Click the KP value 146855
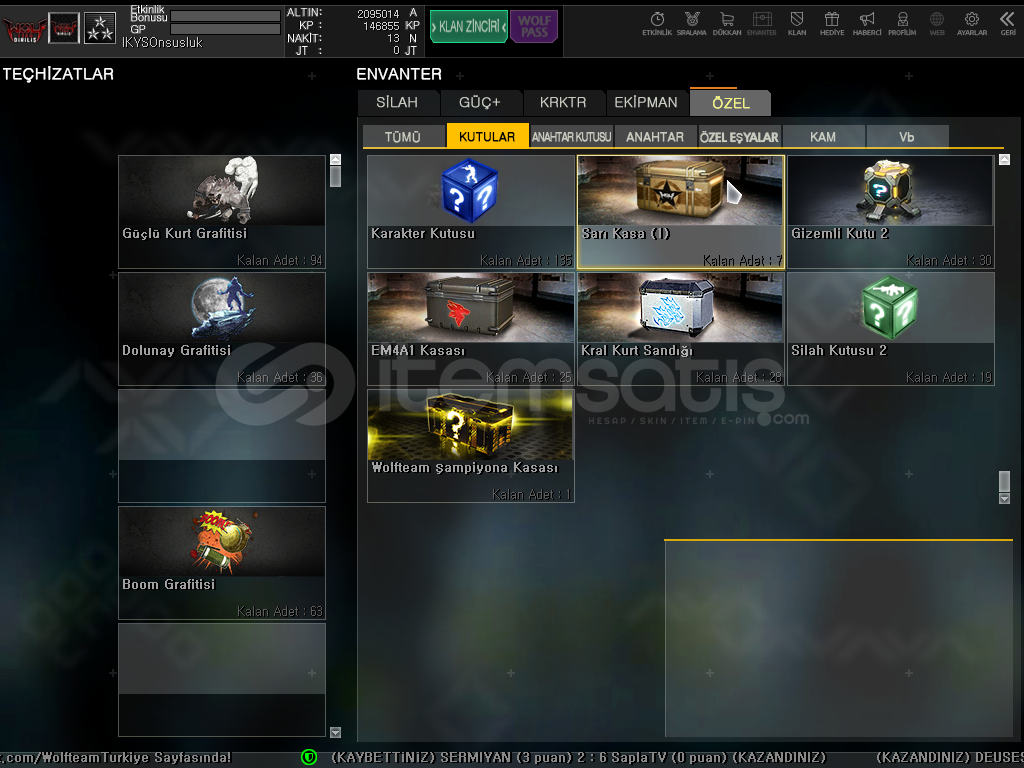 pyautogui.click(x=381, y=25)
